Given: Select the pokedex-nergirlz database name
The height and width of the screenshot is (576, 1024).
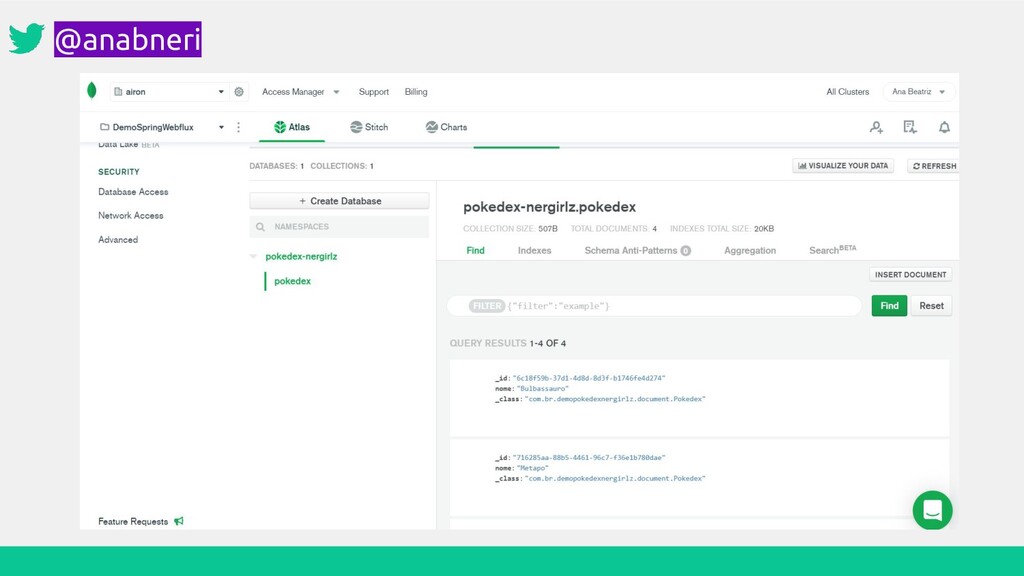Looking at the screenshot, I should pyautogui.click(x=301, y=257).
